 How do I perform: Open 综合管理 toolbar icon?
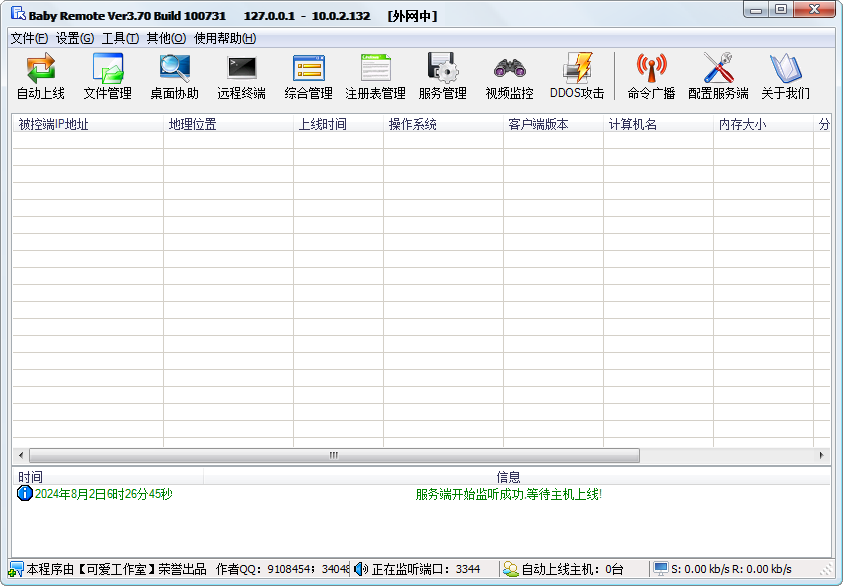(309, 76)
